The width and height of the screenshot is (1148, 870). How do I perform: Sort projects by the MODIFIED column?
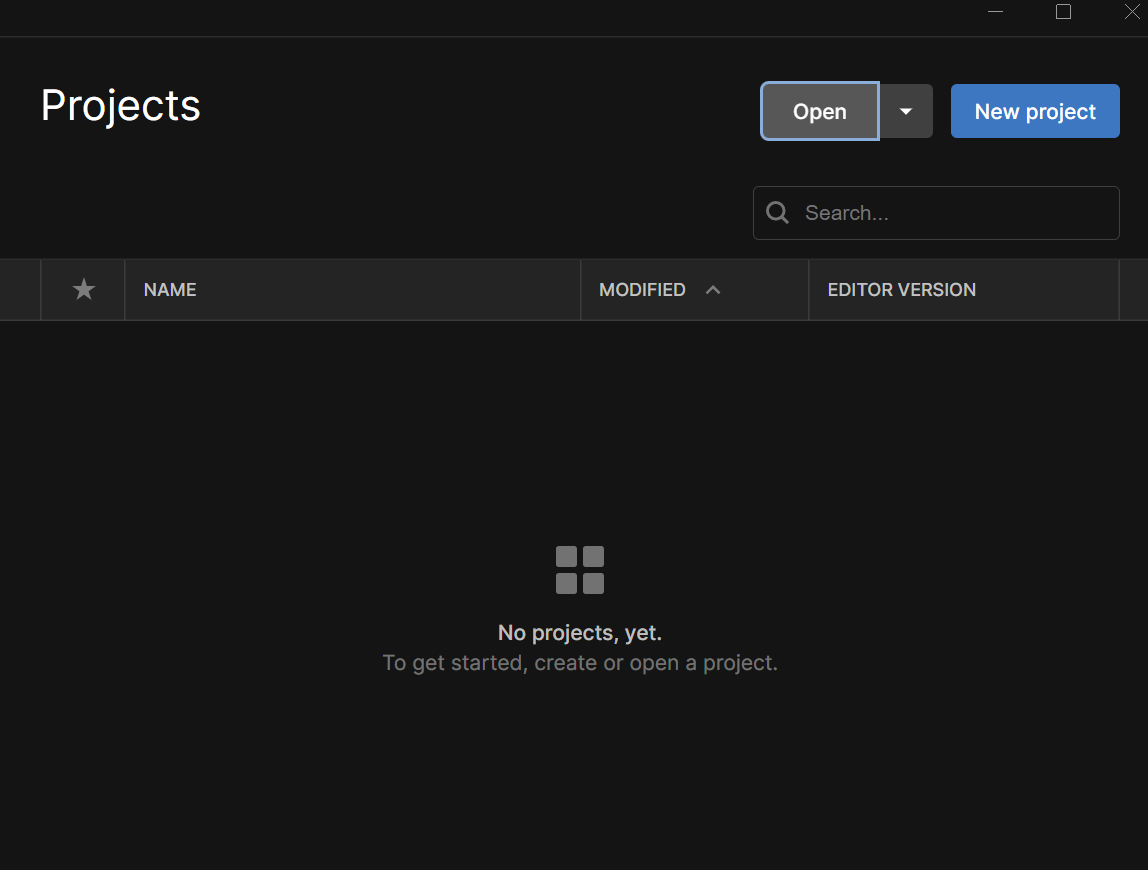point(642,289)
